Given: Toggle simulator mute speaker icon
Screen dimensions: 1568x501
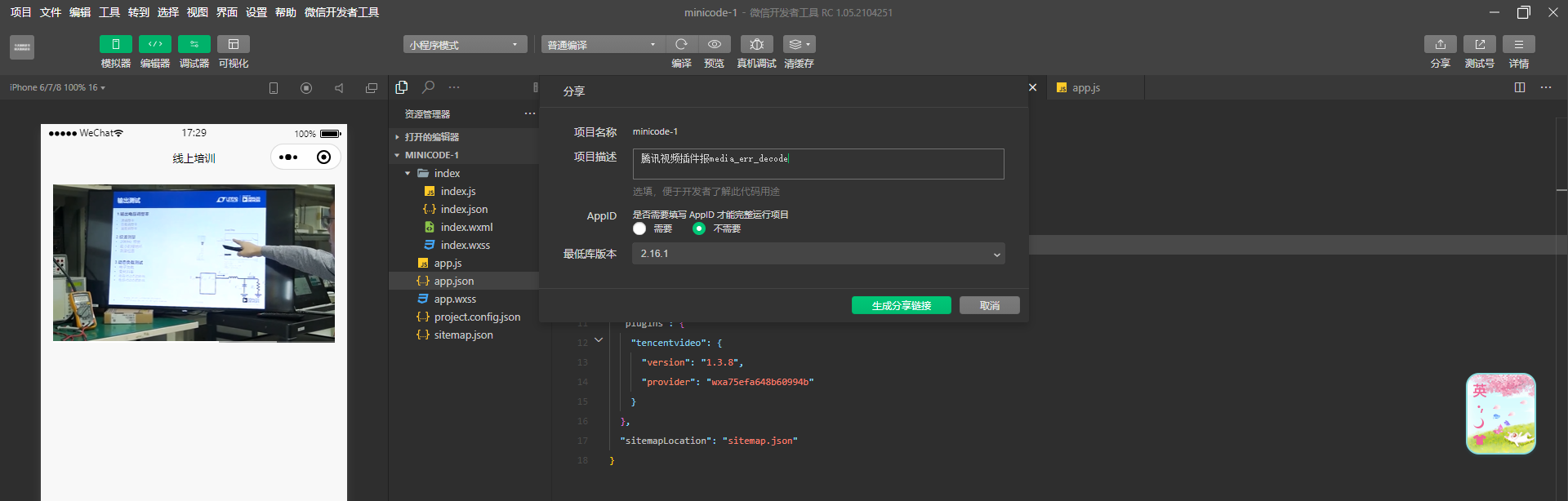Looking at the screenshot, I should [339, 88].
